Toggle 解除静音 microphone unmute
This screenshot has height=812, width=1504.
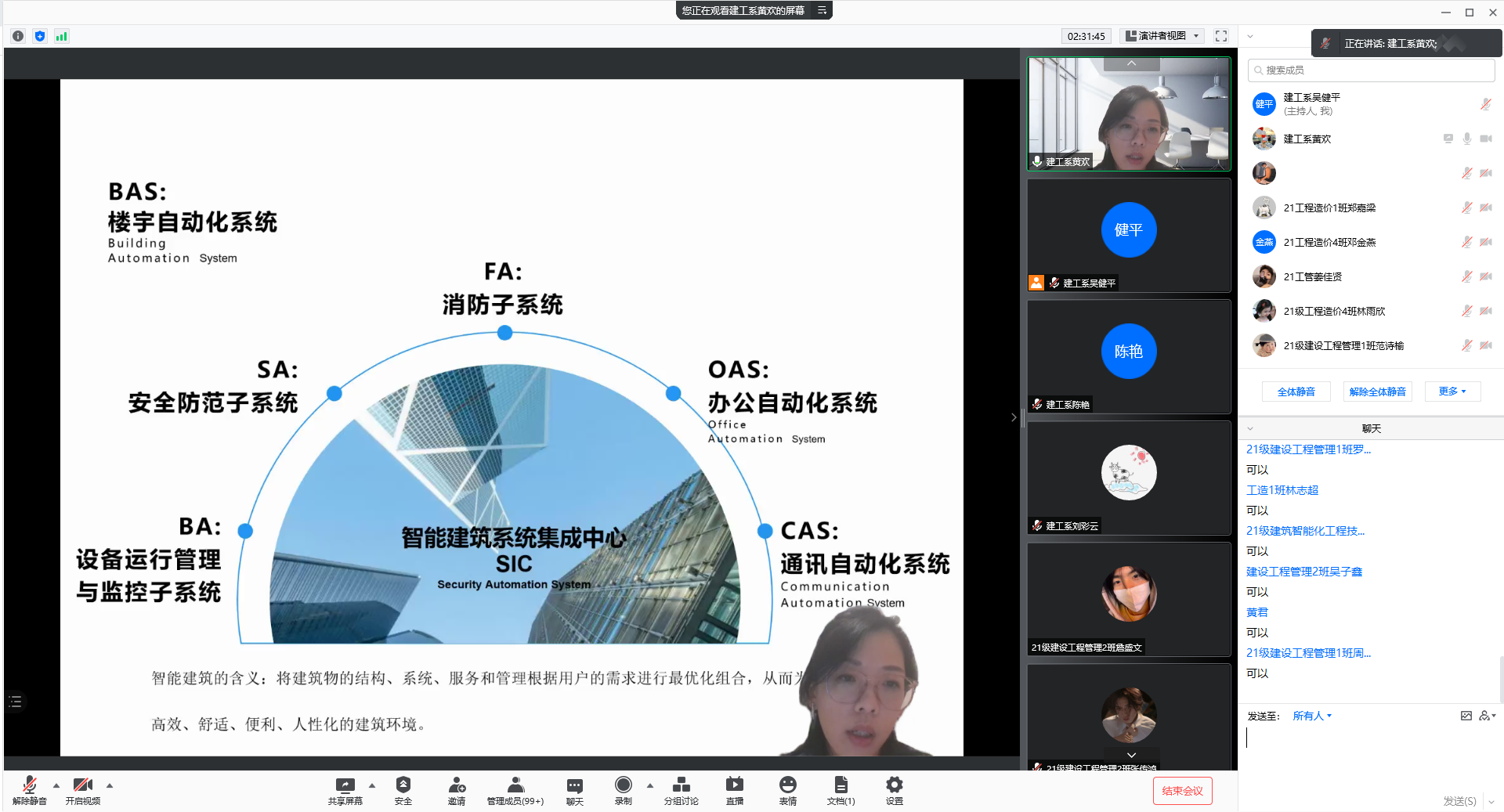click(x=30, y=785)
